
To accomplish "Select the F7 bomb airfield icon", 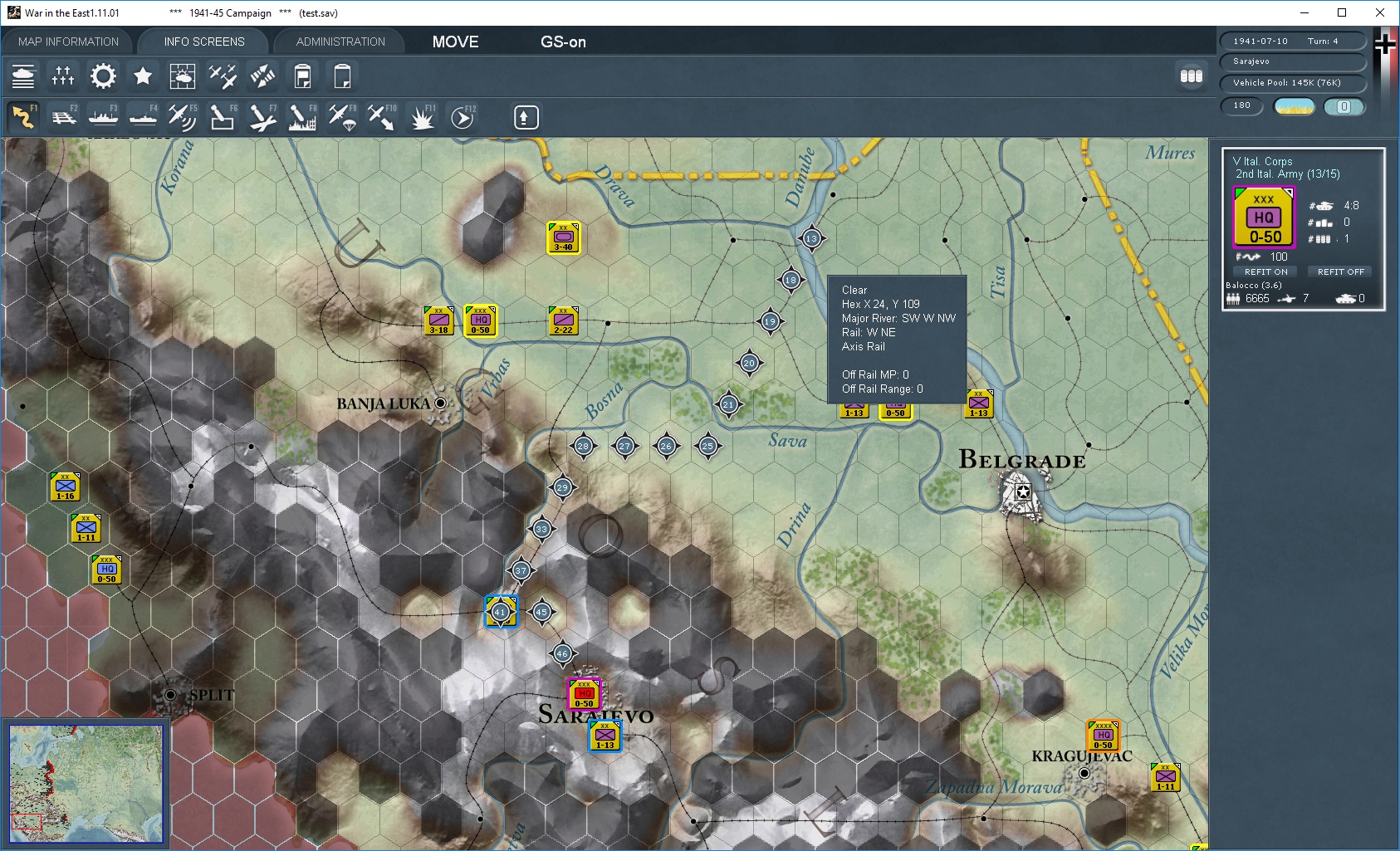I will 262,117.
